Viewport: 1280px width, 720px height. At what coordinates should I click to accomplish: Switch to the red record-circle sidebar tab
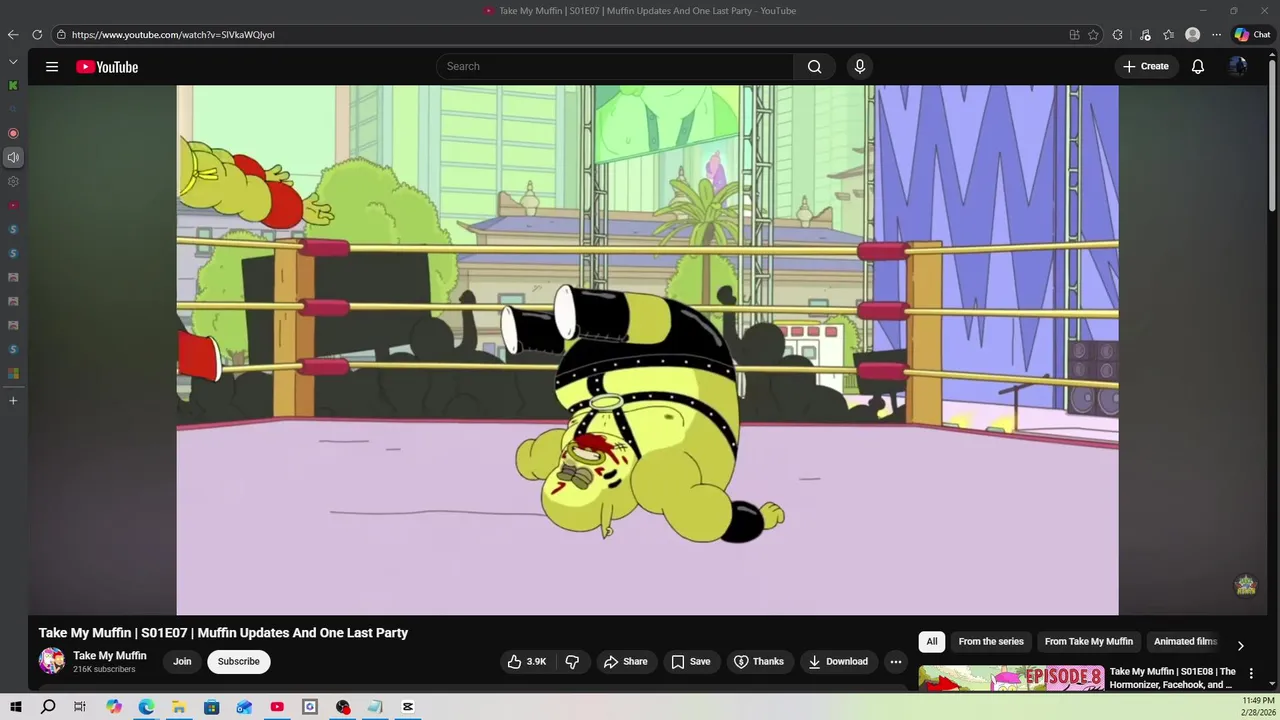click(13, 133)
